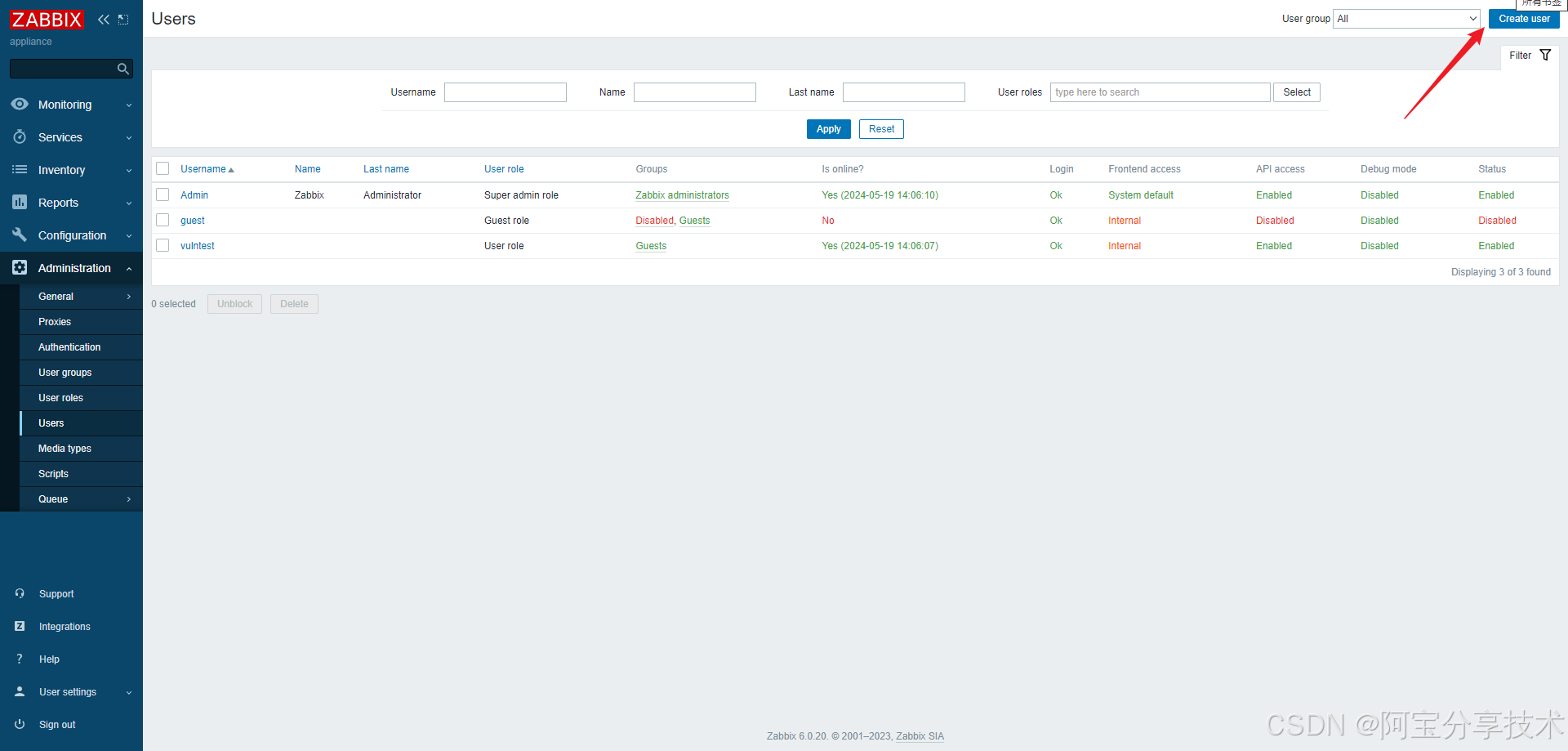The width and height of the screenshot is (1568, 751).
Task: Click the Configuration wrench icon
Action: pos(20,235)
